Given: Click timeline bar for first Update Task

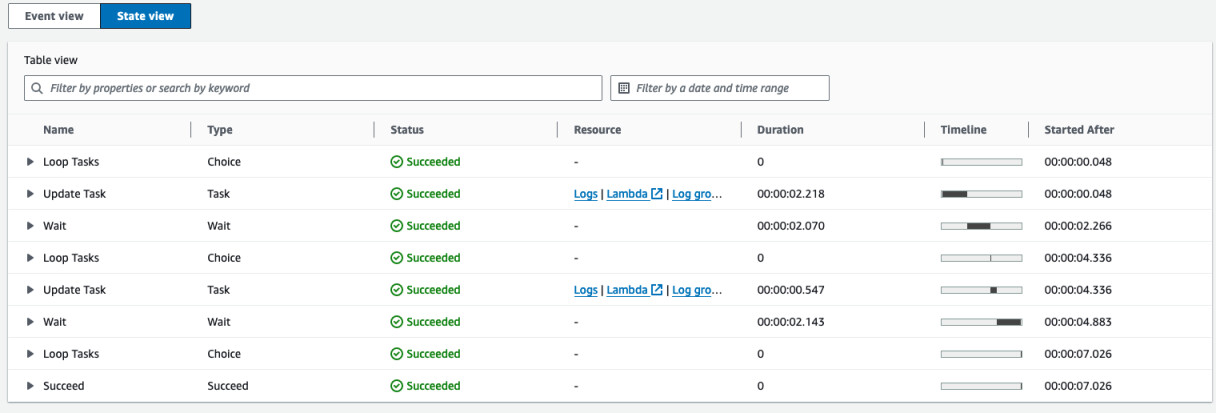Looking at the screenshot, I should pyautogui.click(x=981, y=194).
